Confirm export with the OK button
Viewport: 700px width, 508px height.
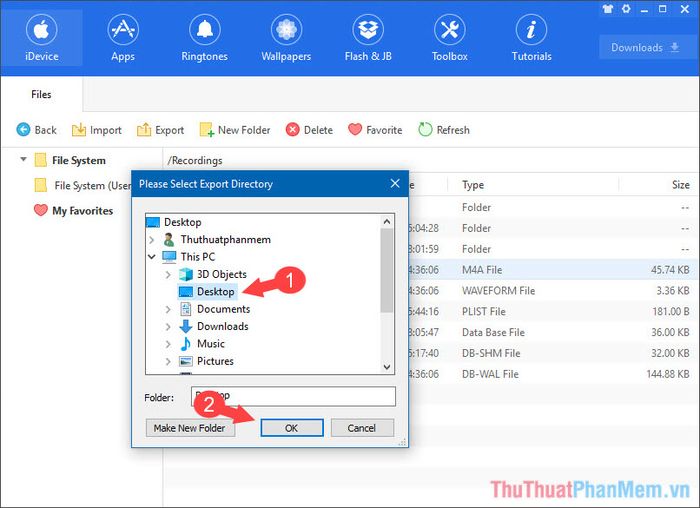pyautogui.click(x=292, y=428)
